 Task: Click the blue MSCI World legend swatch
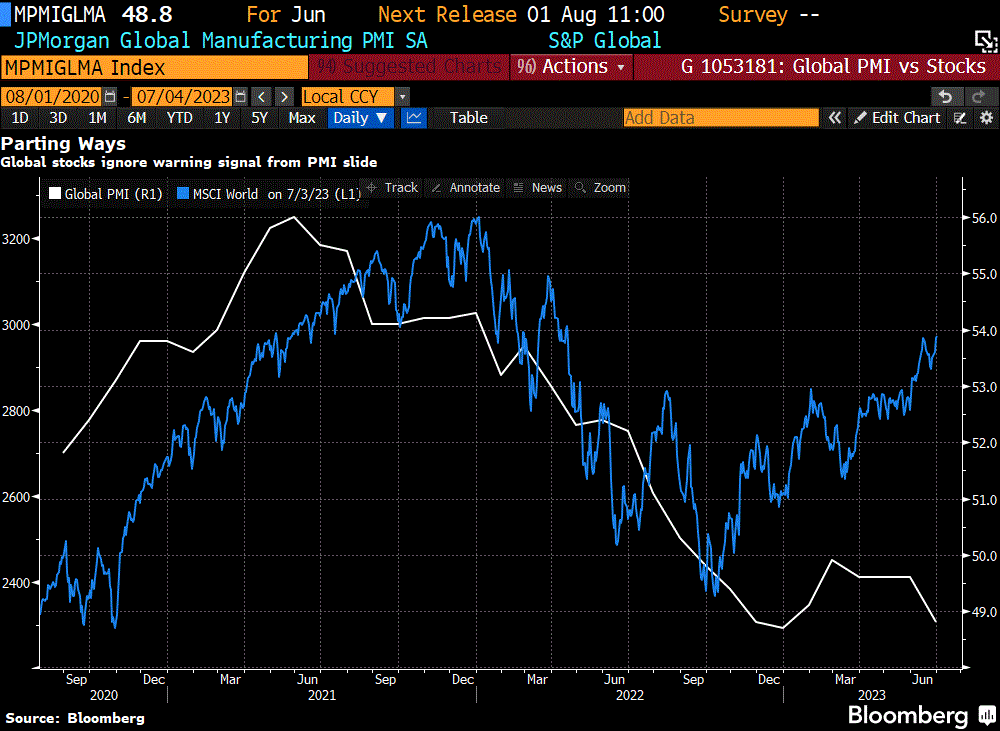point(183,193)
